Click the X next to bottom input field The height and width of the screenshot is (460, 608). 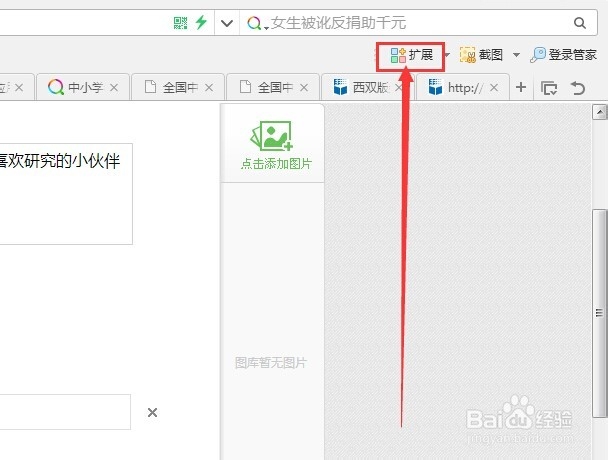pos(152,412)
